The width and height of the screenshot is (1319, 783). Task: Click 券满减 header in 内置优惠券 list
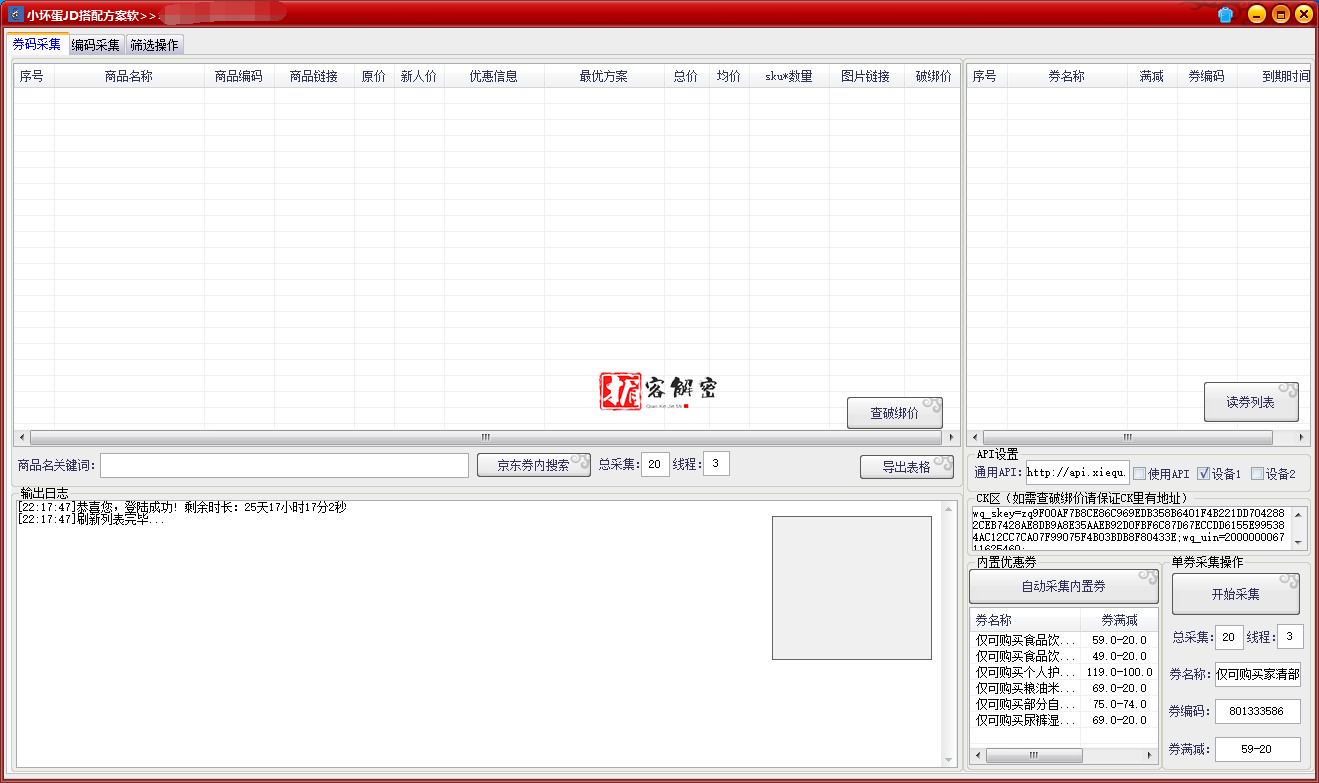click(1119, 620)
